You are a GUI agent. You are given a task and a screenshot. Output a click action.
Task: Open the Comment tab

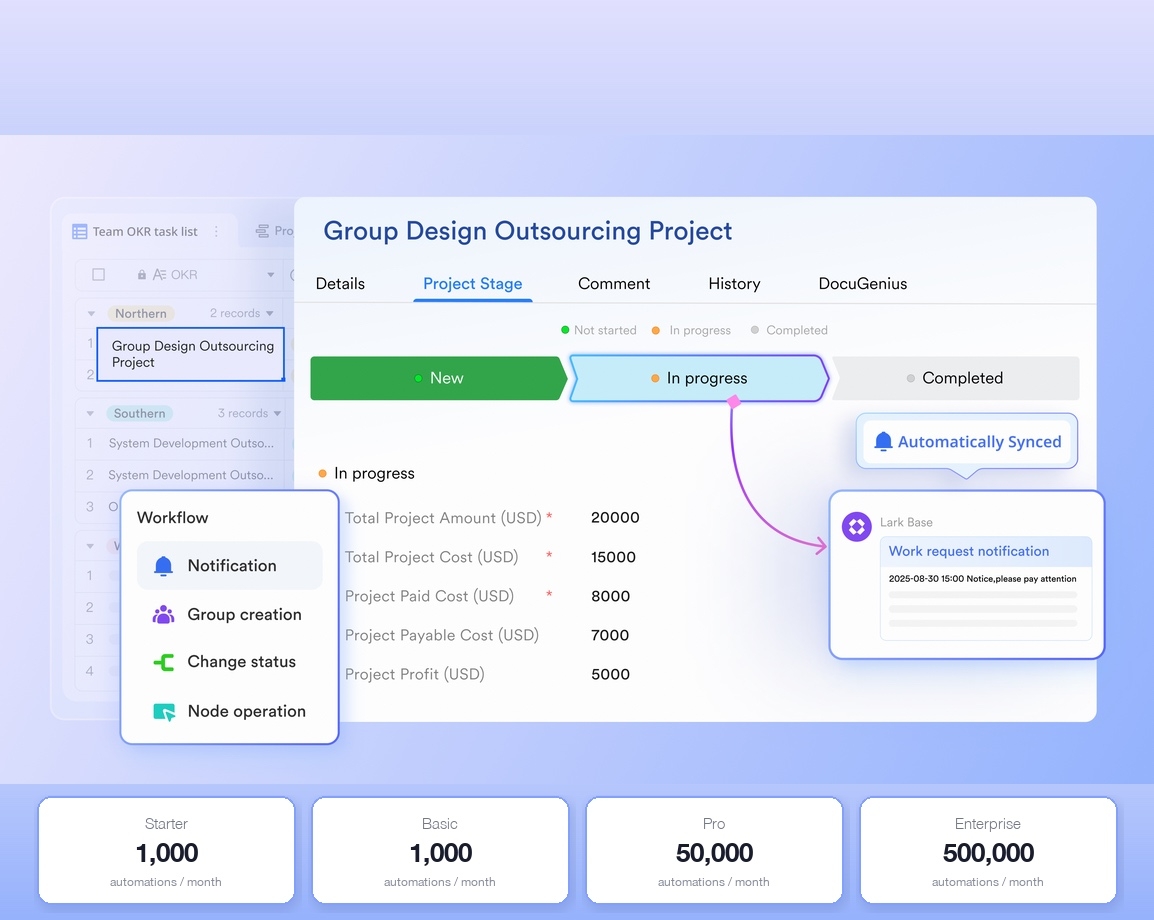point(614,284)
